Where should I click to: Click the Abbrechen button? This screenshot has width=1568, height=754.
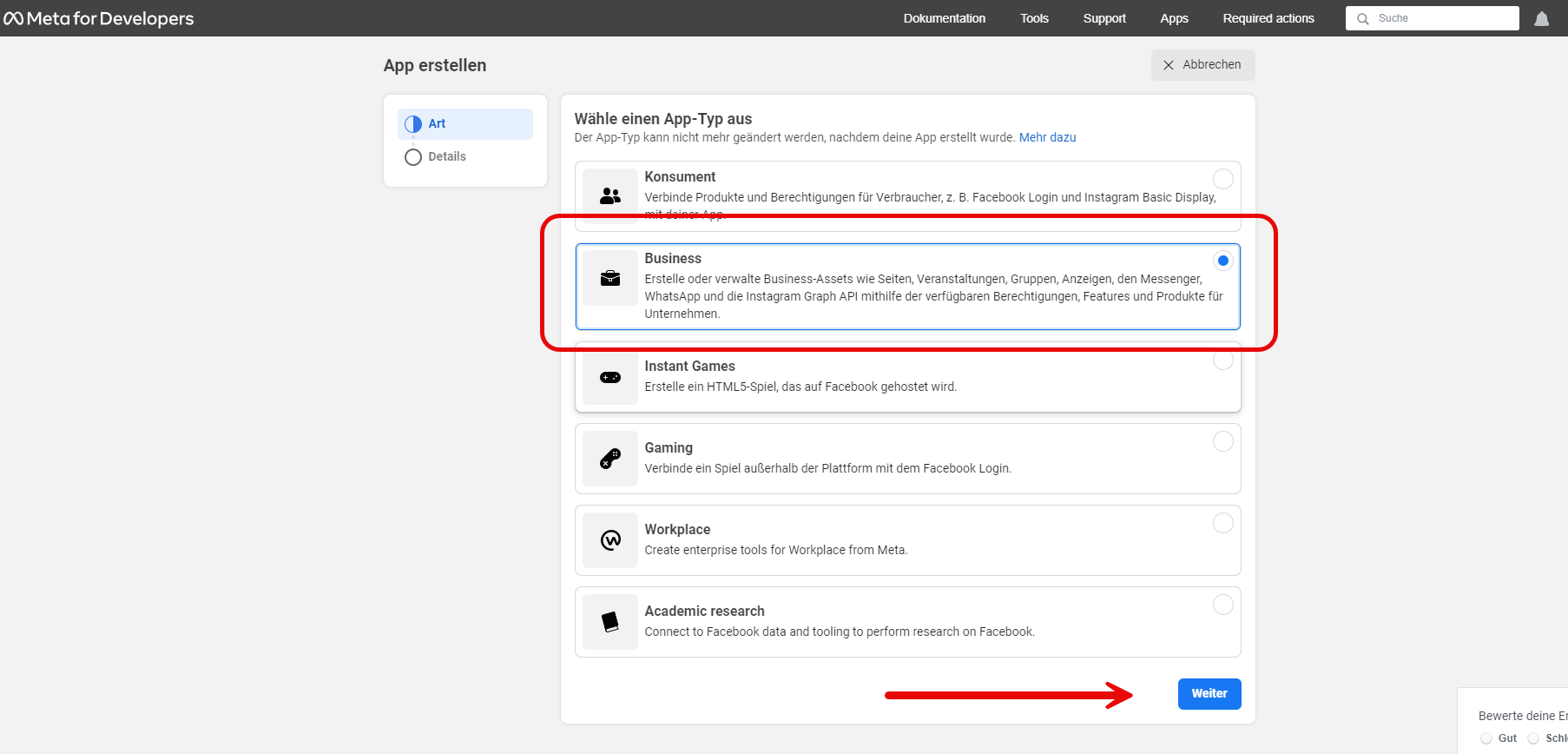pyautogui.click(x=1203, y=65)
